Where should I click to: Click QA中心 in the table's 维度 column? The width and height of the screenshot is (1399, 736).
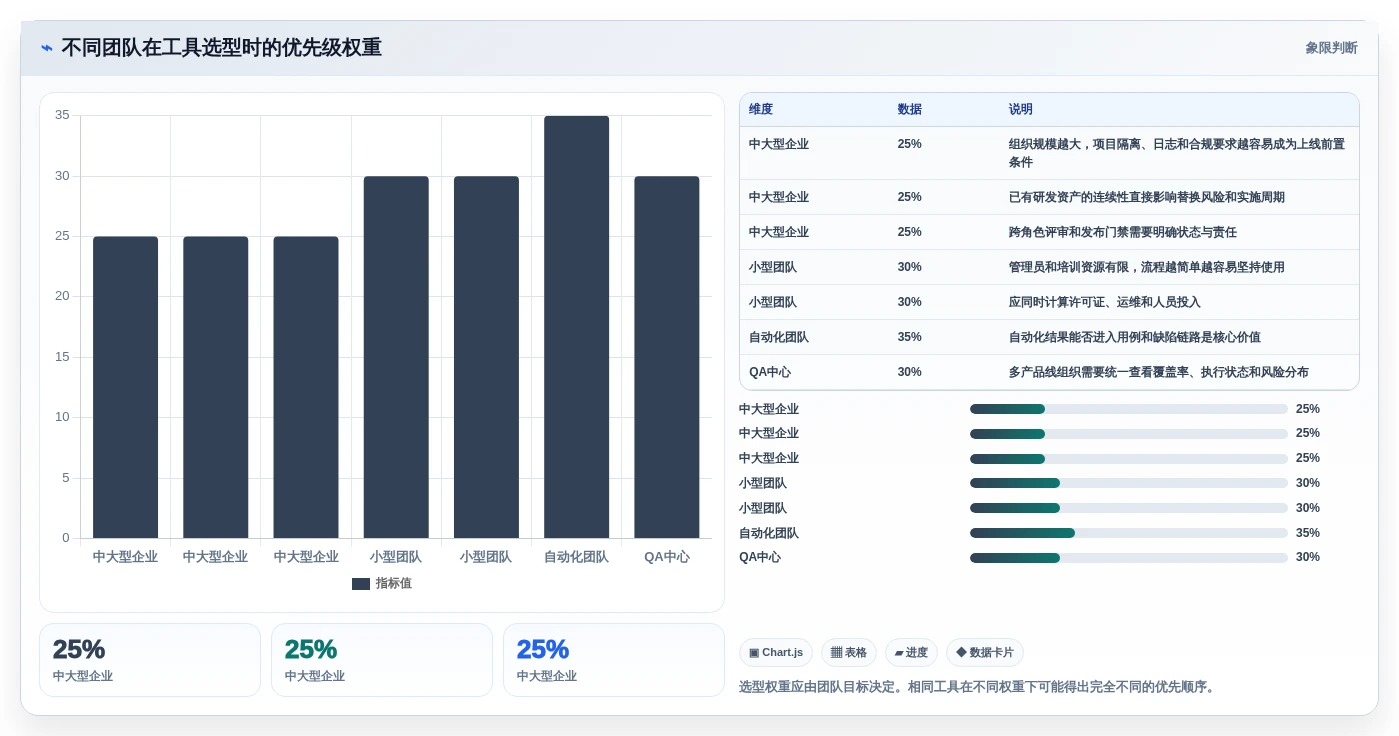click(770, 373)
